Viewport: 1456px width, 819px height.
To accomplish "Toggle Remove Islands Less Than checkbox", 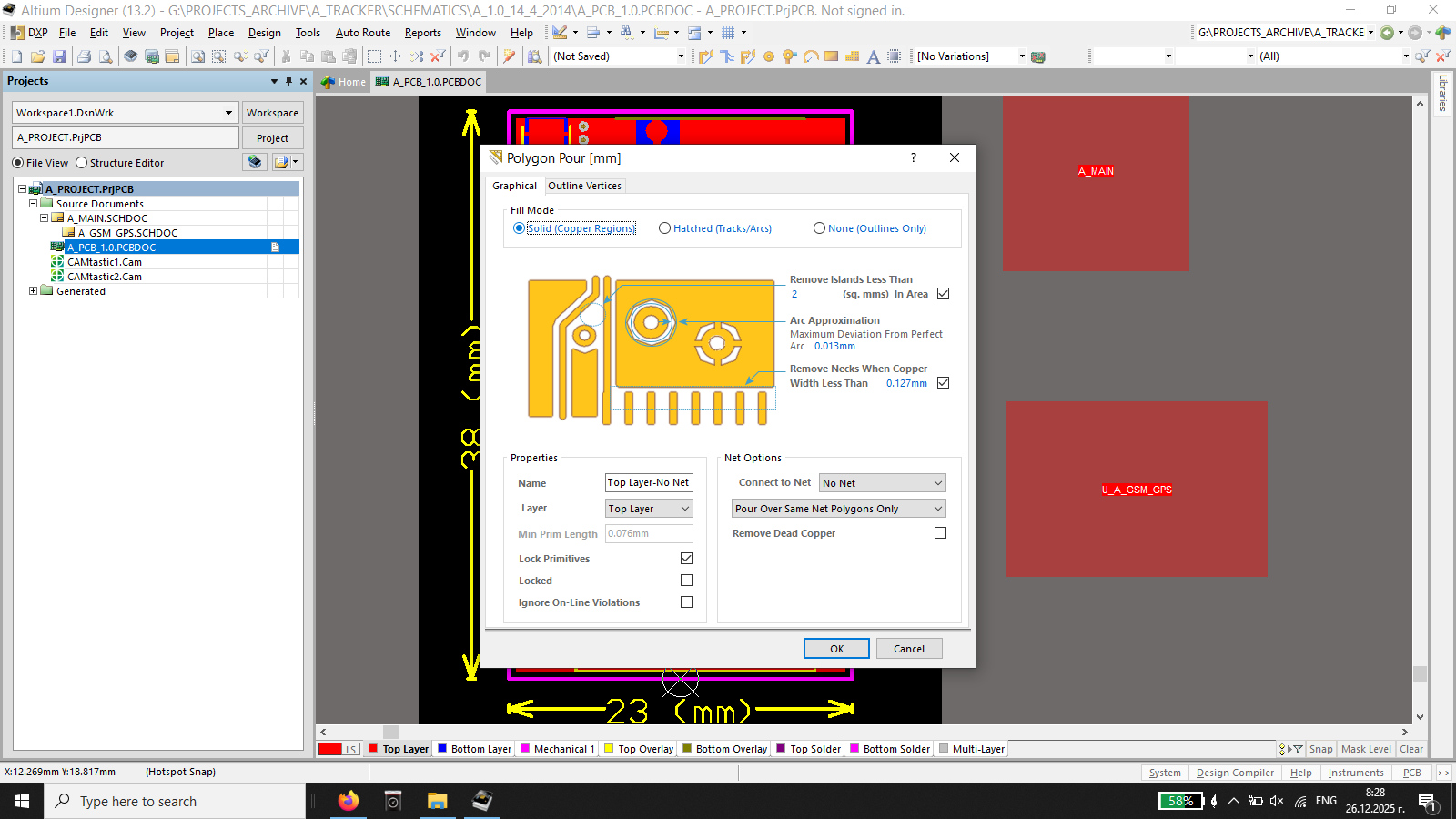I will pos(943,294).
